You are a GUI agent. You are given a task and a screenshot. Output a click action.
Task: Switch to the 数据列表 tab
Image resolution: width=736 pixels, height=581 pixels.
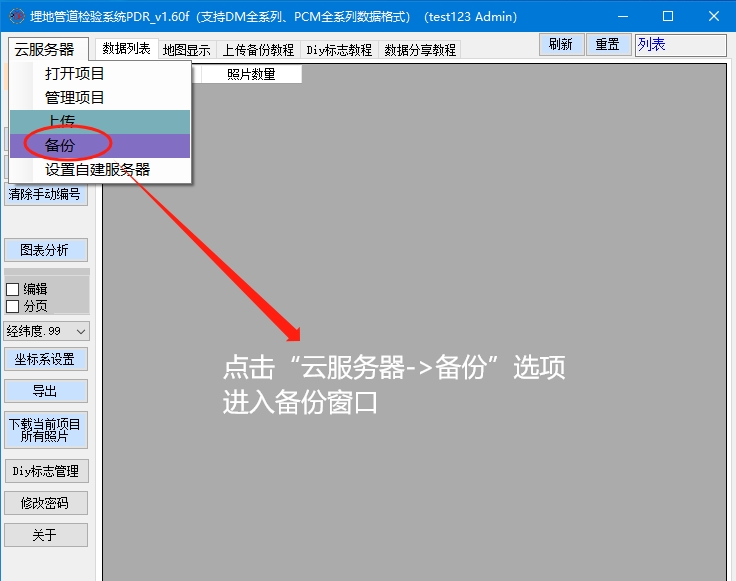(127, 49)
